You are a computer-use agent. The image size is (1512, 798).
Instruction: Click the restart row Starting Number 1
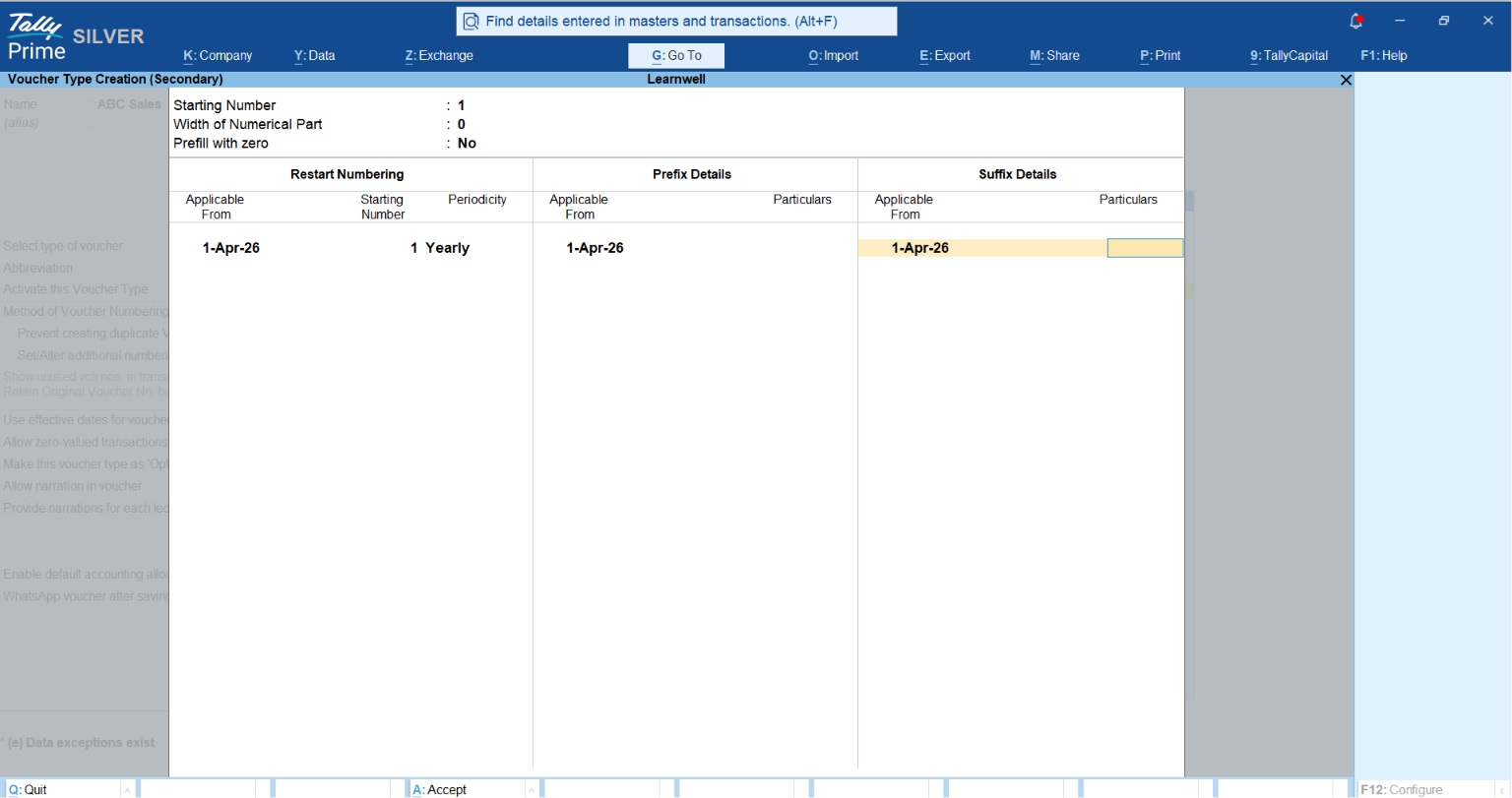tap(414, 248)
